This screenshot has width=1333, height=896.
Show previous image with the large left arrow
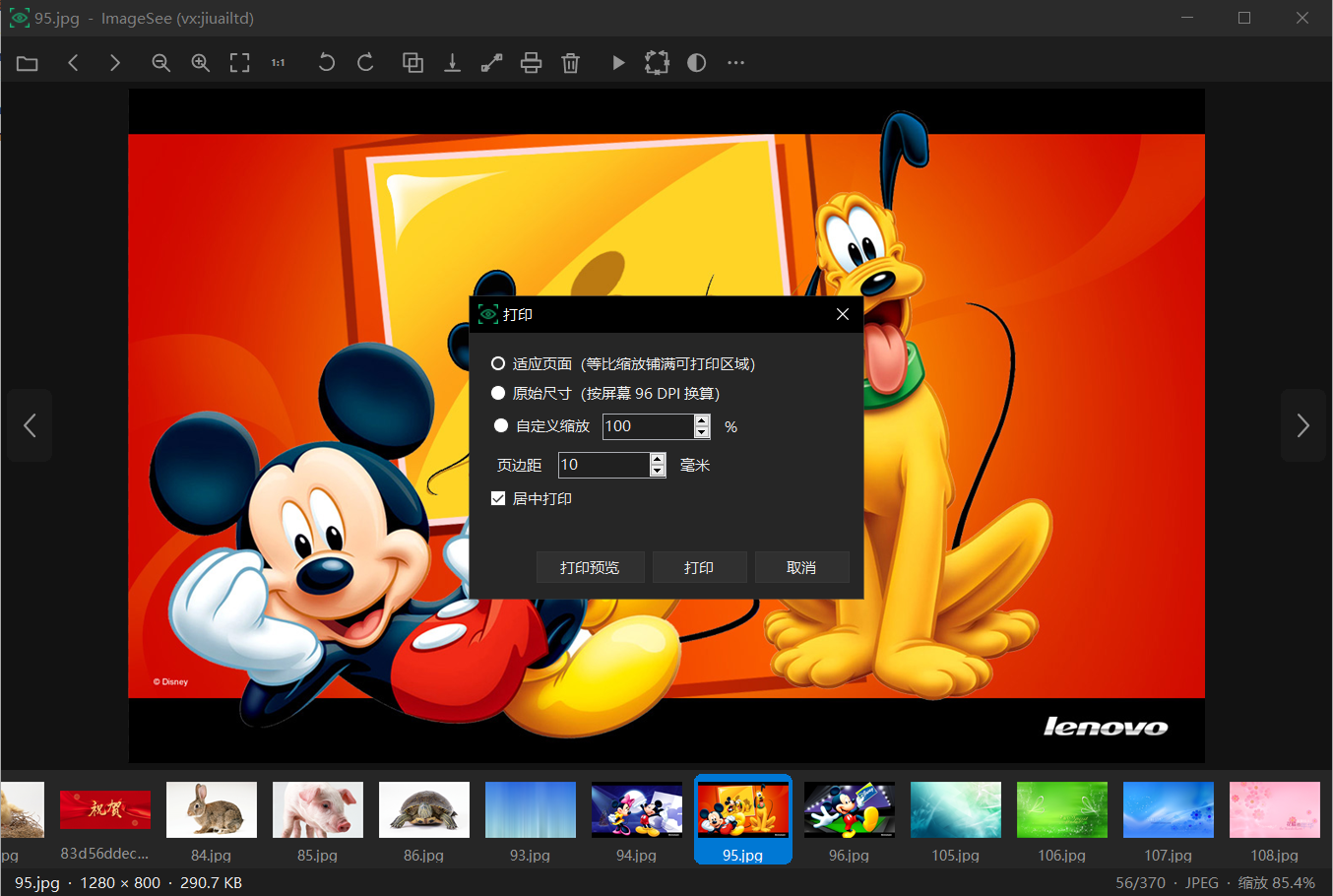point(30,425)
